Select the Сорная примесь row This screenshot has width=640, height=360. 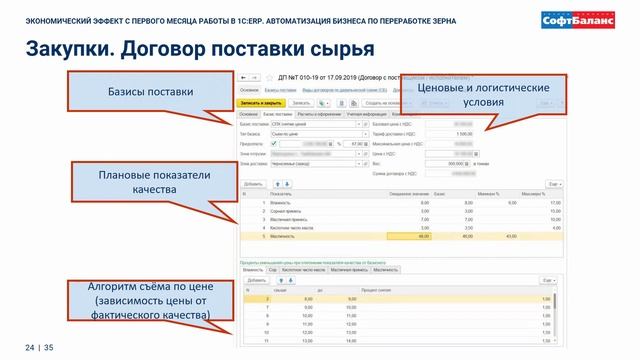click(x=402, y=211)
